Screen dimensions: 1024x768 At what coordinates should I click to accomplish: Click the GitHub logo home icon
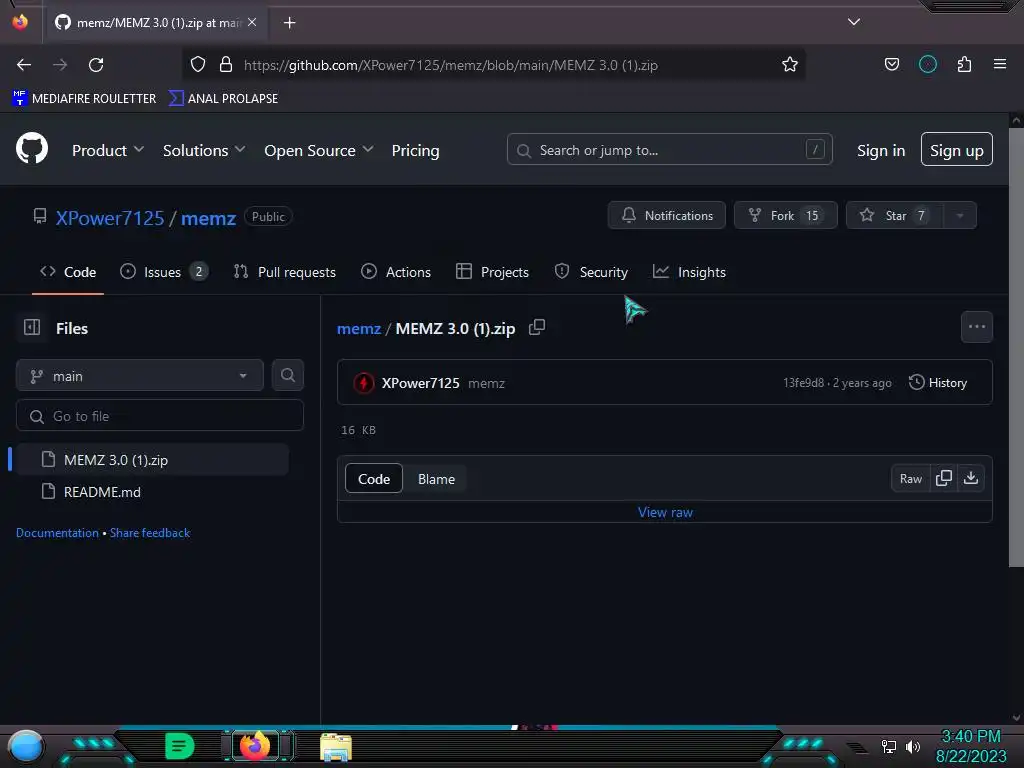(32, 150)
